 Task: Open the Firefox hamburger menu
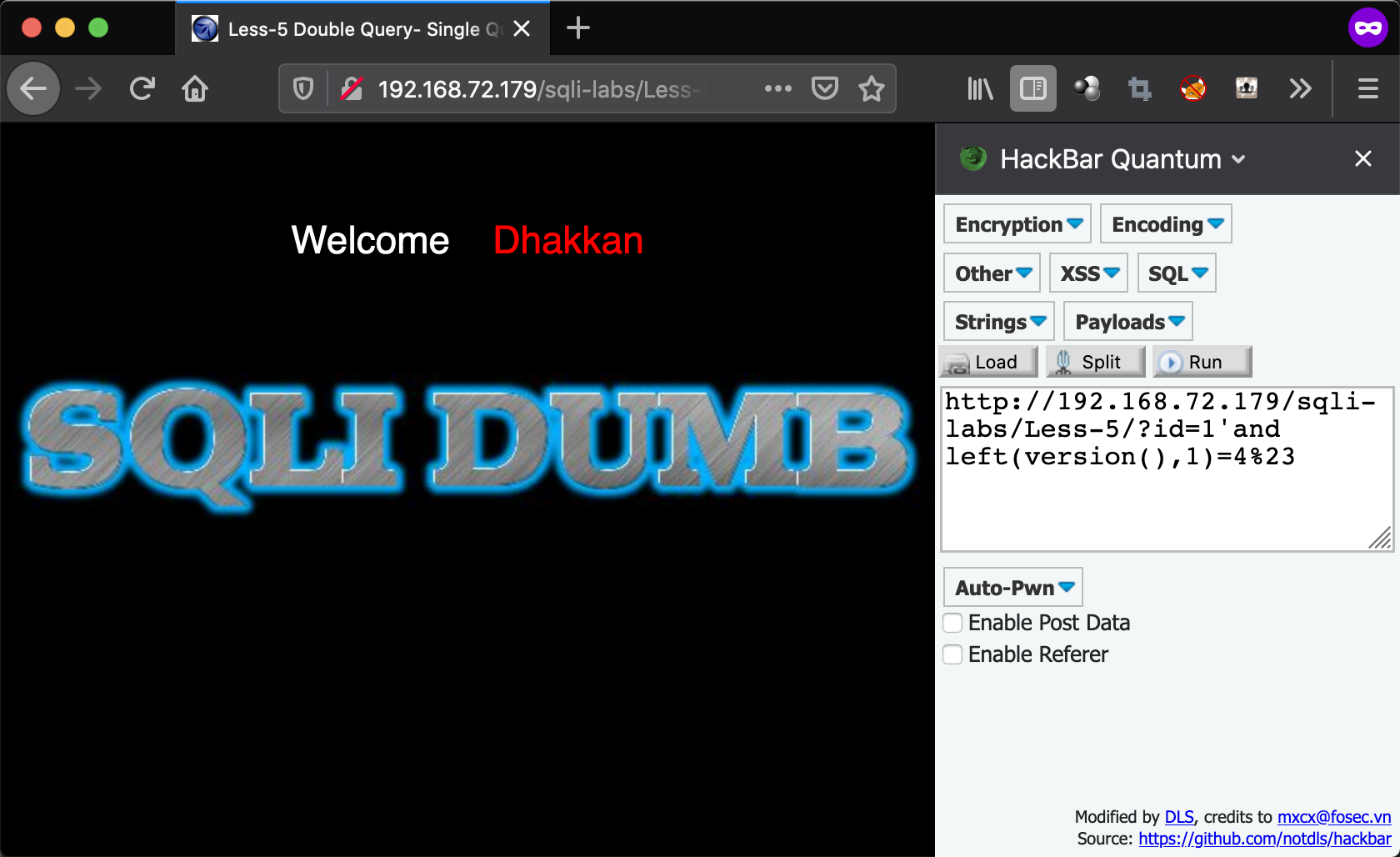pos(1367,88)
